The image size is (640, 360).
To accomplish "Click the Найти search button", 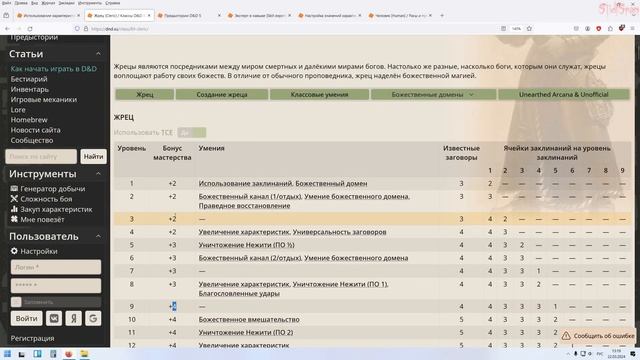I will tap(93, 156).
